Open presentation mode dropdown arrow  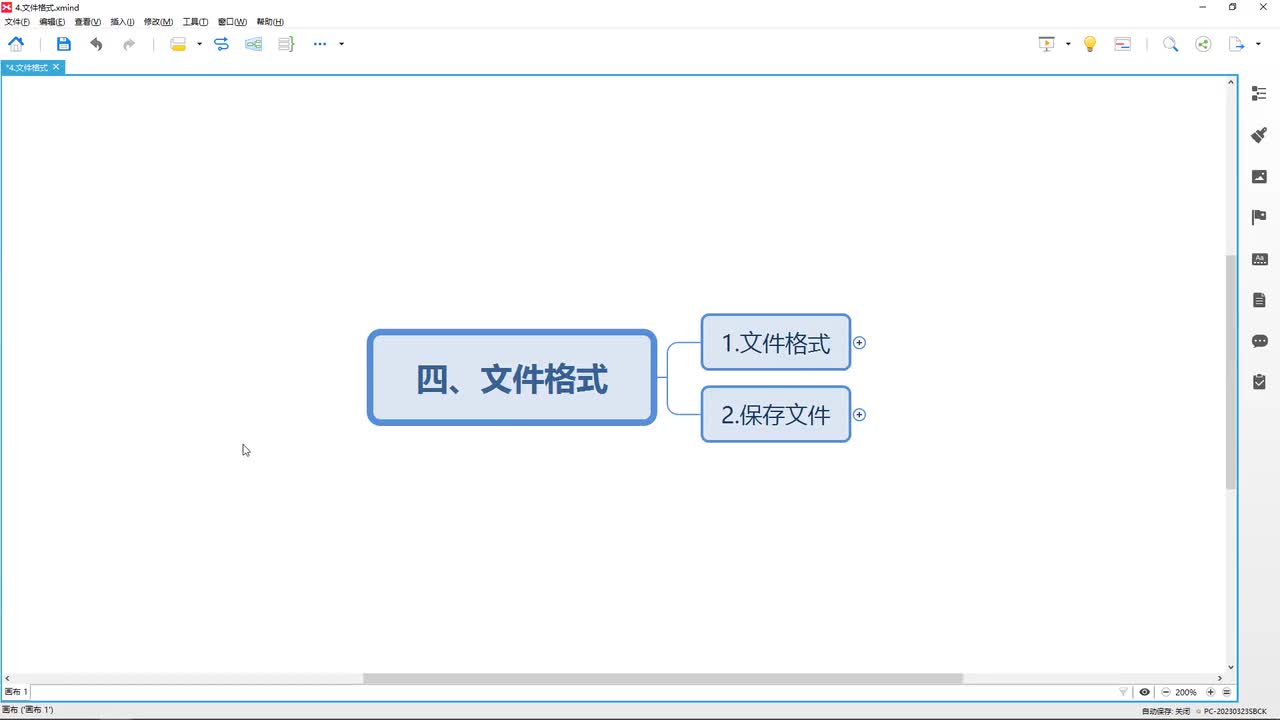[1068, 44]
